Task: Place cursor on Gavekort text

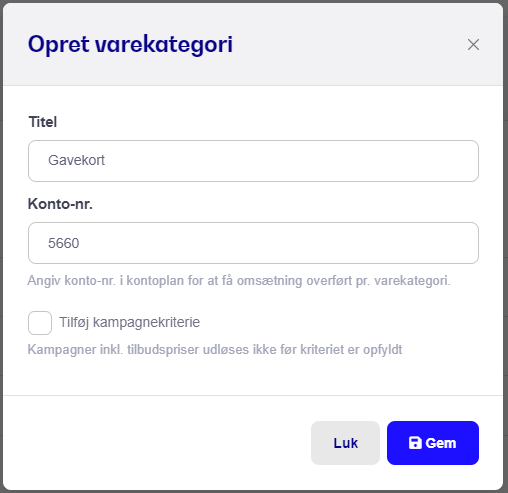Action: [76, 160]
